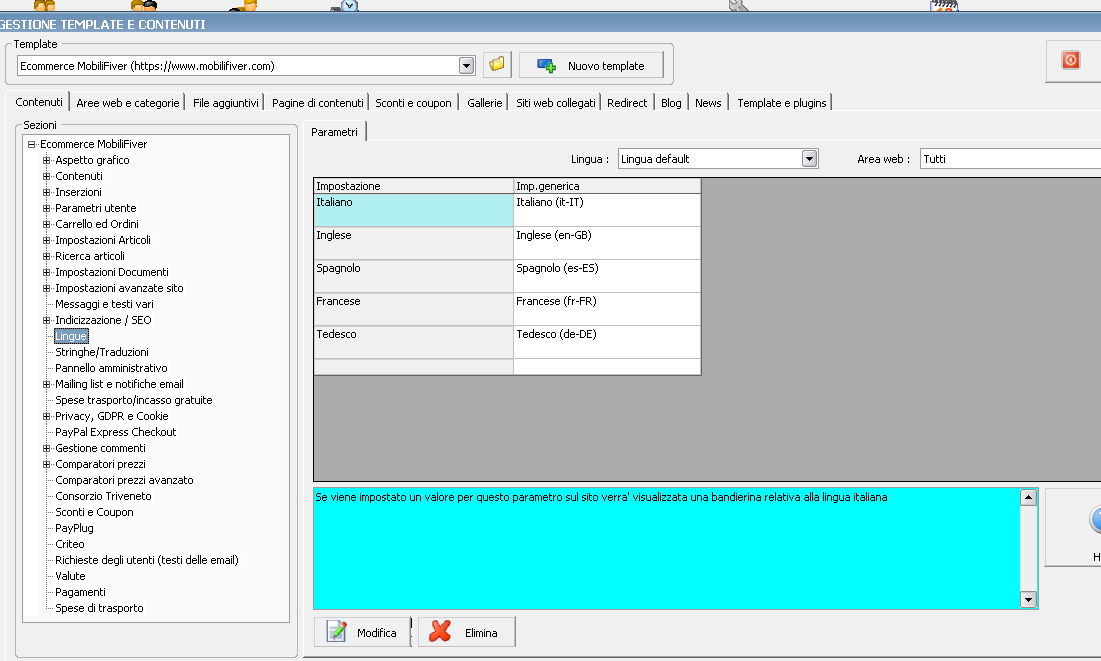Open the Blog tab
Viewport: 1101px width, 661px height.
pos(671,103)
